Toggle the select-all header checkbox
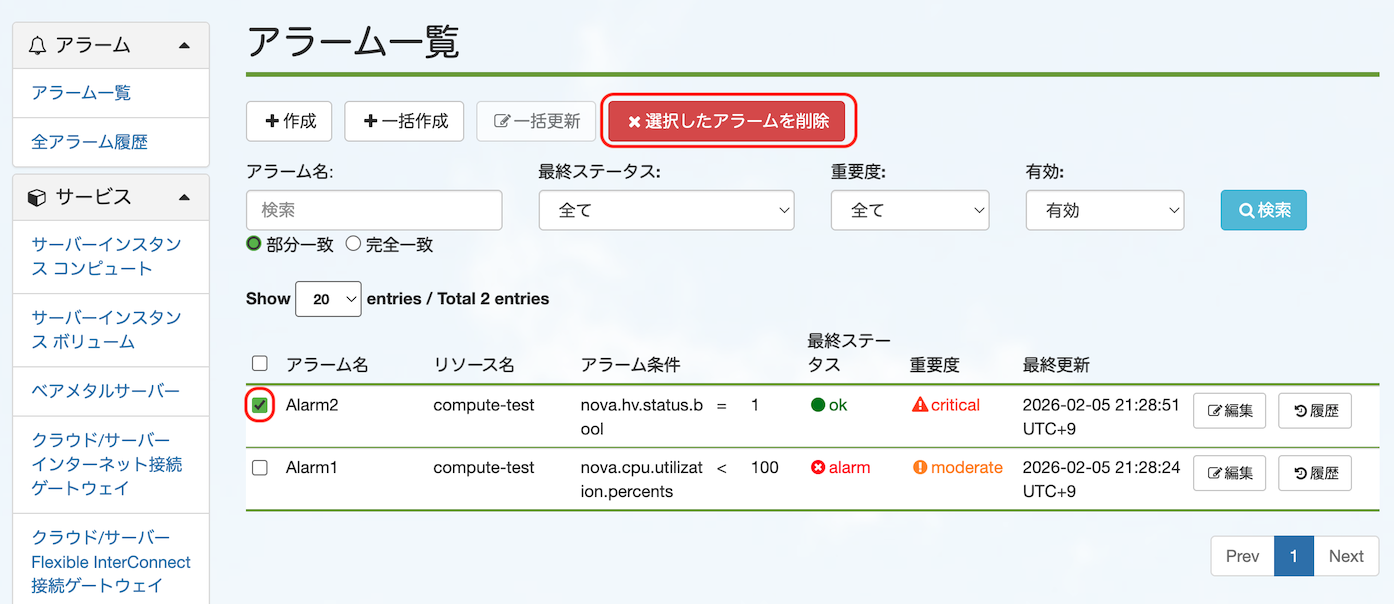The height and width of the screenshot is (604, 1394). (x=260, y=363)
